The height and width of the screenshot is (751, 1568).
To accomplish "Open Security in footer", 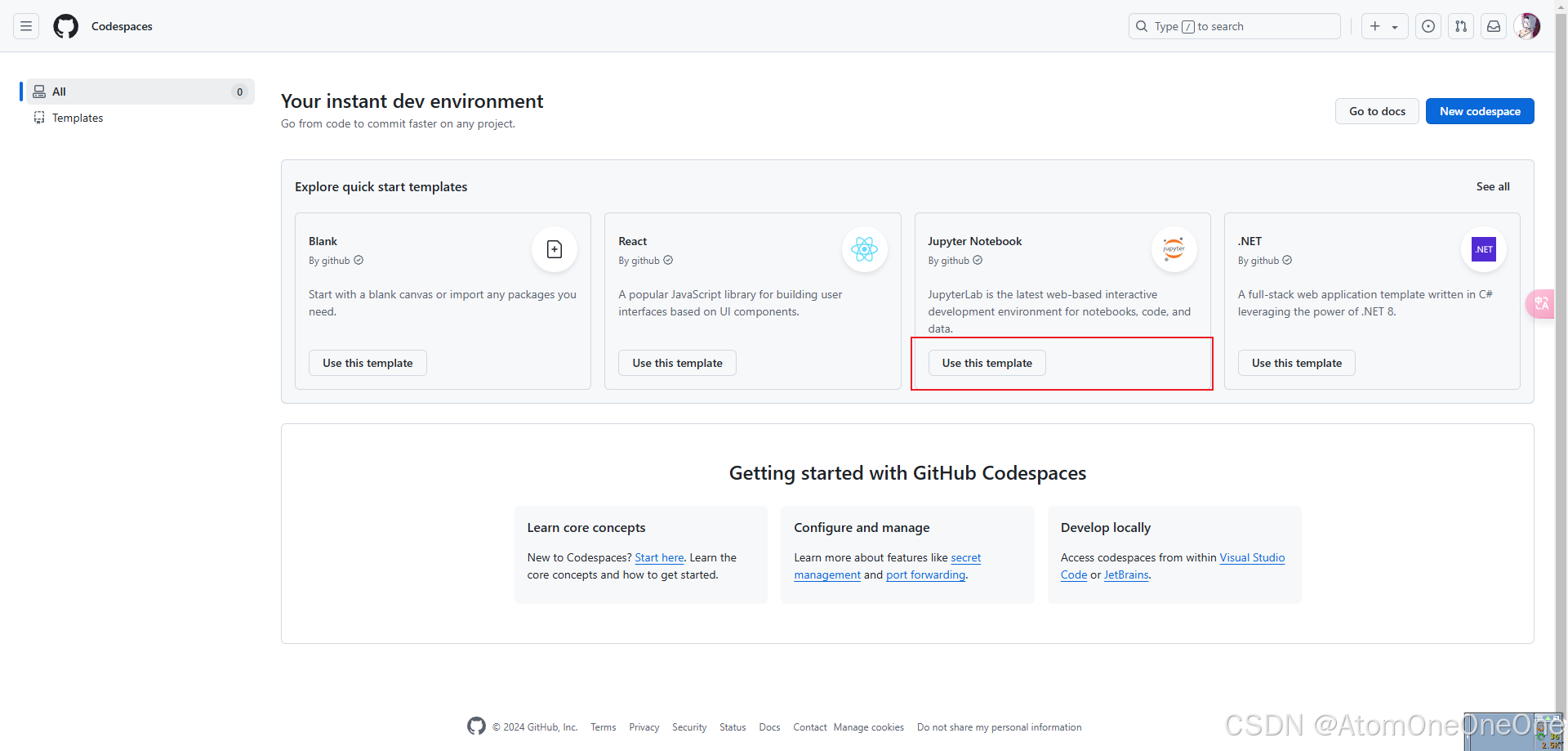I will pyautogui.click(x=689, y=727).
